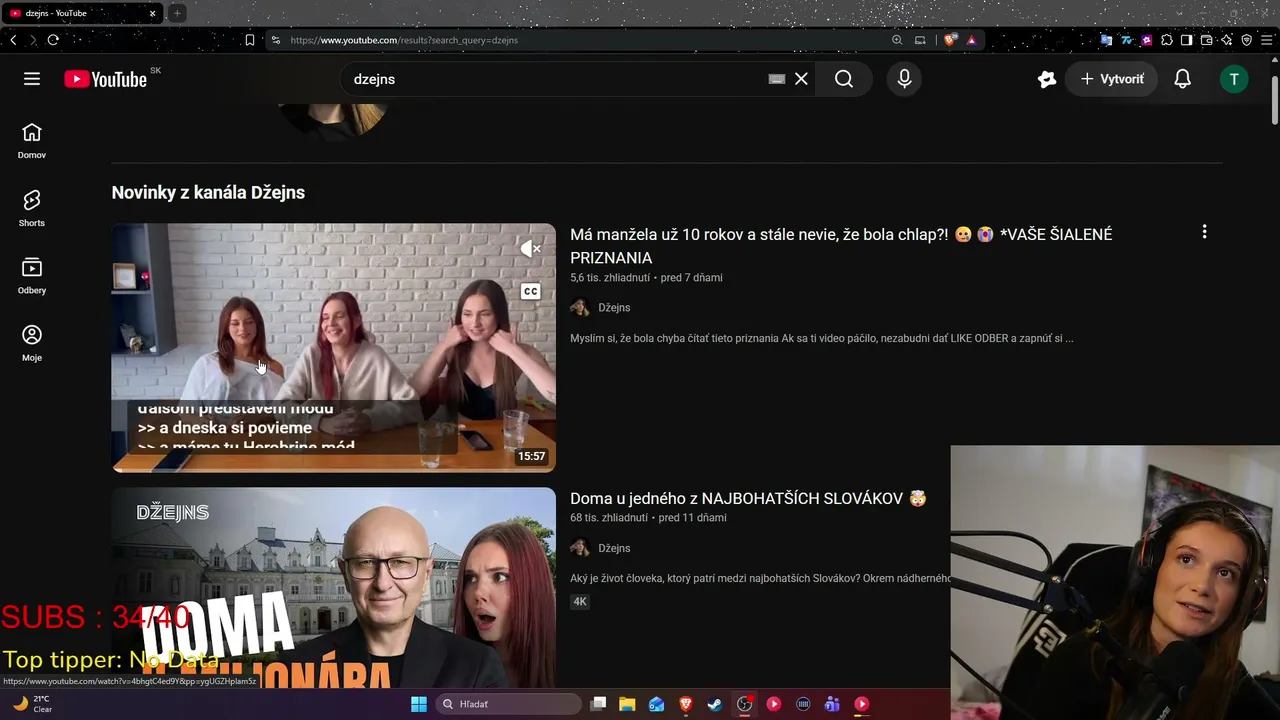Click the Novinky z kanála Džejns heading
The height and width of the screenshot is (720, 1280).
(x=208, y=192)
